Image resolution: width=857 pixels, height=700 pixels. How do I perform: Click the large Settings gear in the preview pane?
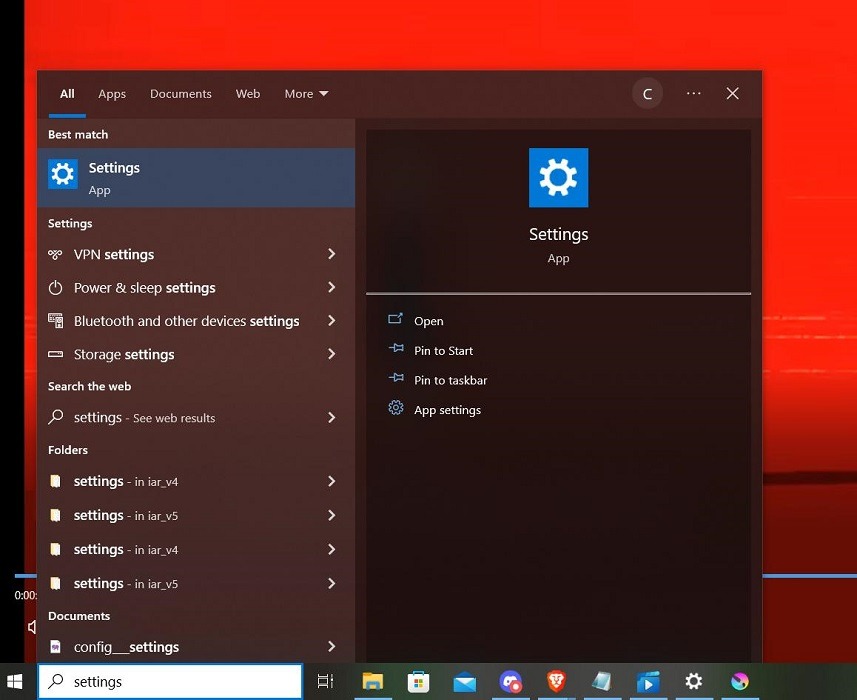click(x=558, y=177)
